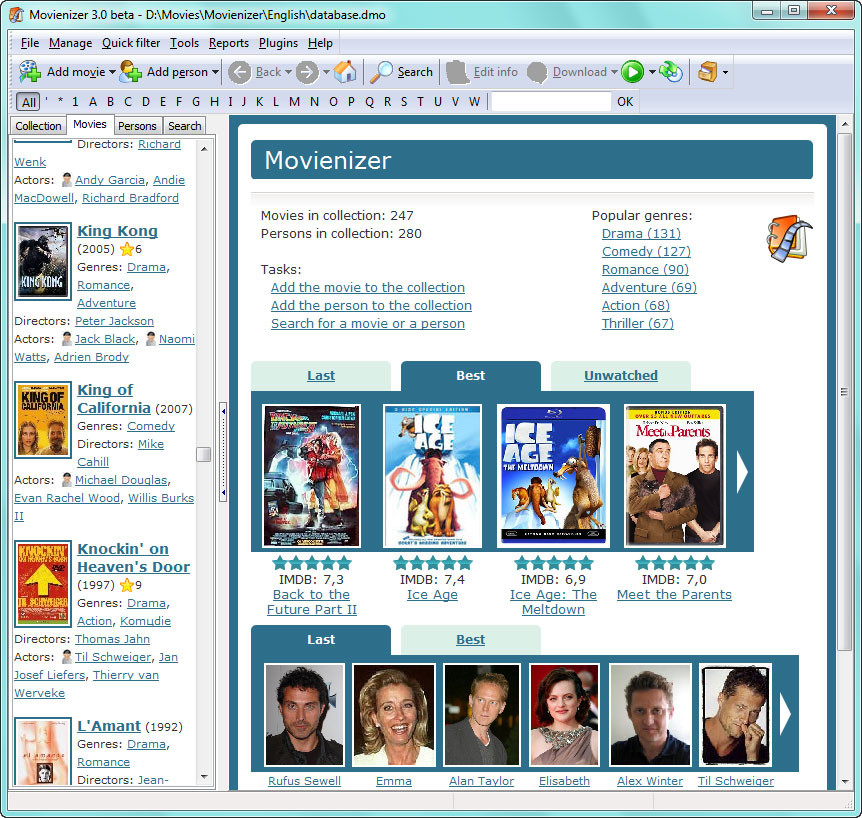
Task: Click the person icon next to Michael Douglas
Action: 67,480
